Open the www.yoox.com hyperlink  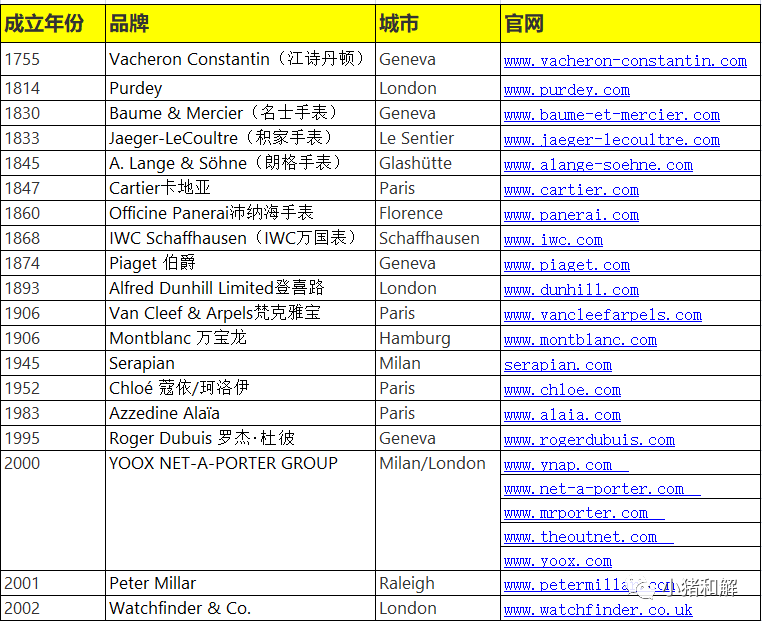[557, 561]
